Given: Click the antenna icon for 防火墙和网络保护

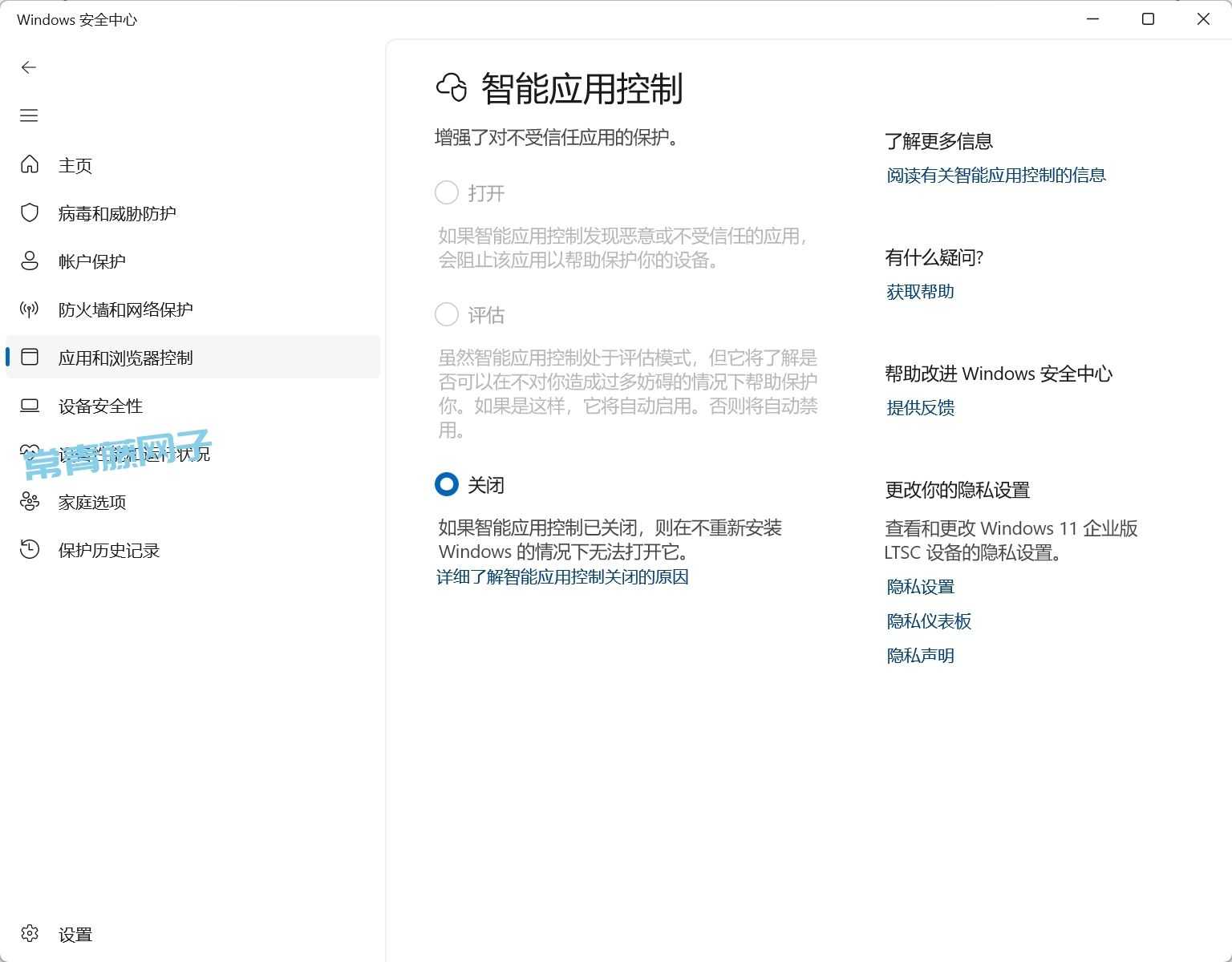Looking at the screenshot, I should (x=30, y=309).
